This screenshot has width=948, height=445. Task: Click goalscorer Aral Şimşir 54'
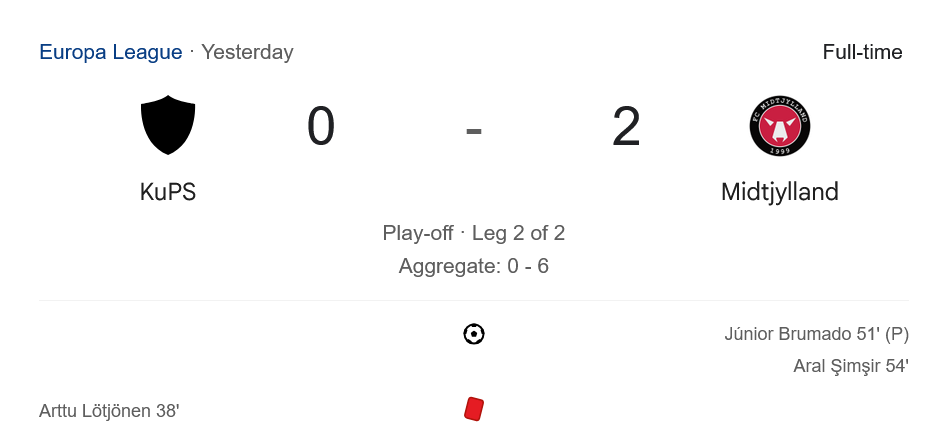point(850,366)
